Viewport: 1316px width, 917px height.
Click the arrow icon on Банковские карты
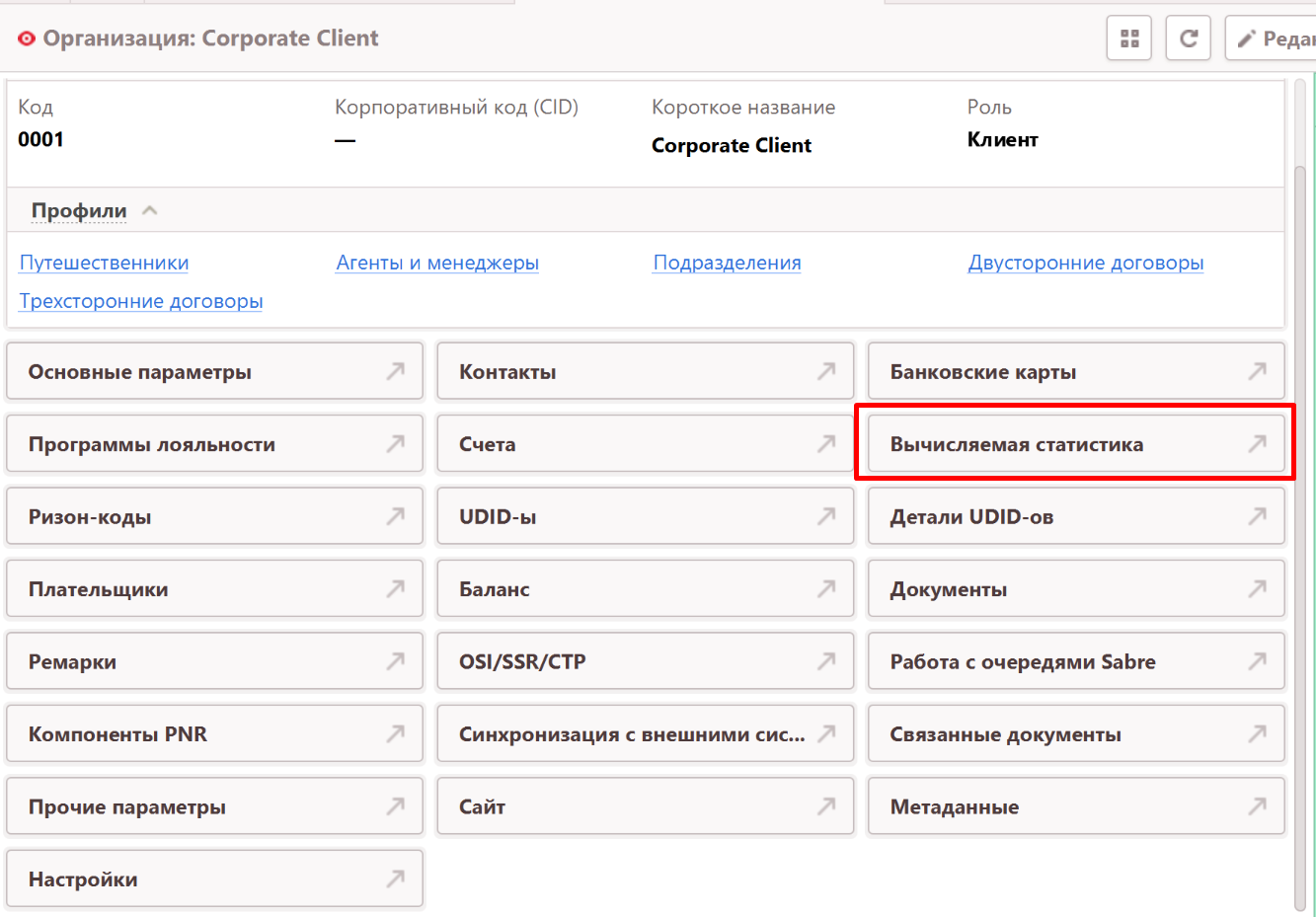[1257, 371]
